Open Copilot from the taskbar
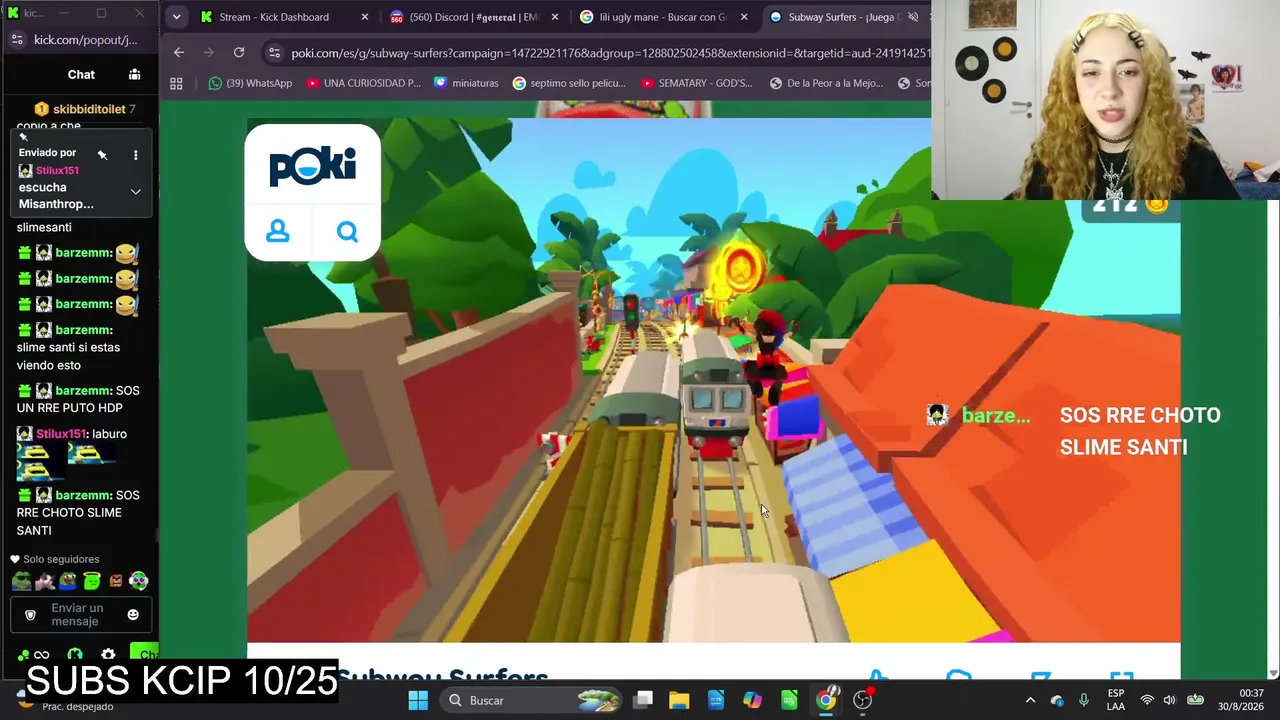 coord(752,700)
